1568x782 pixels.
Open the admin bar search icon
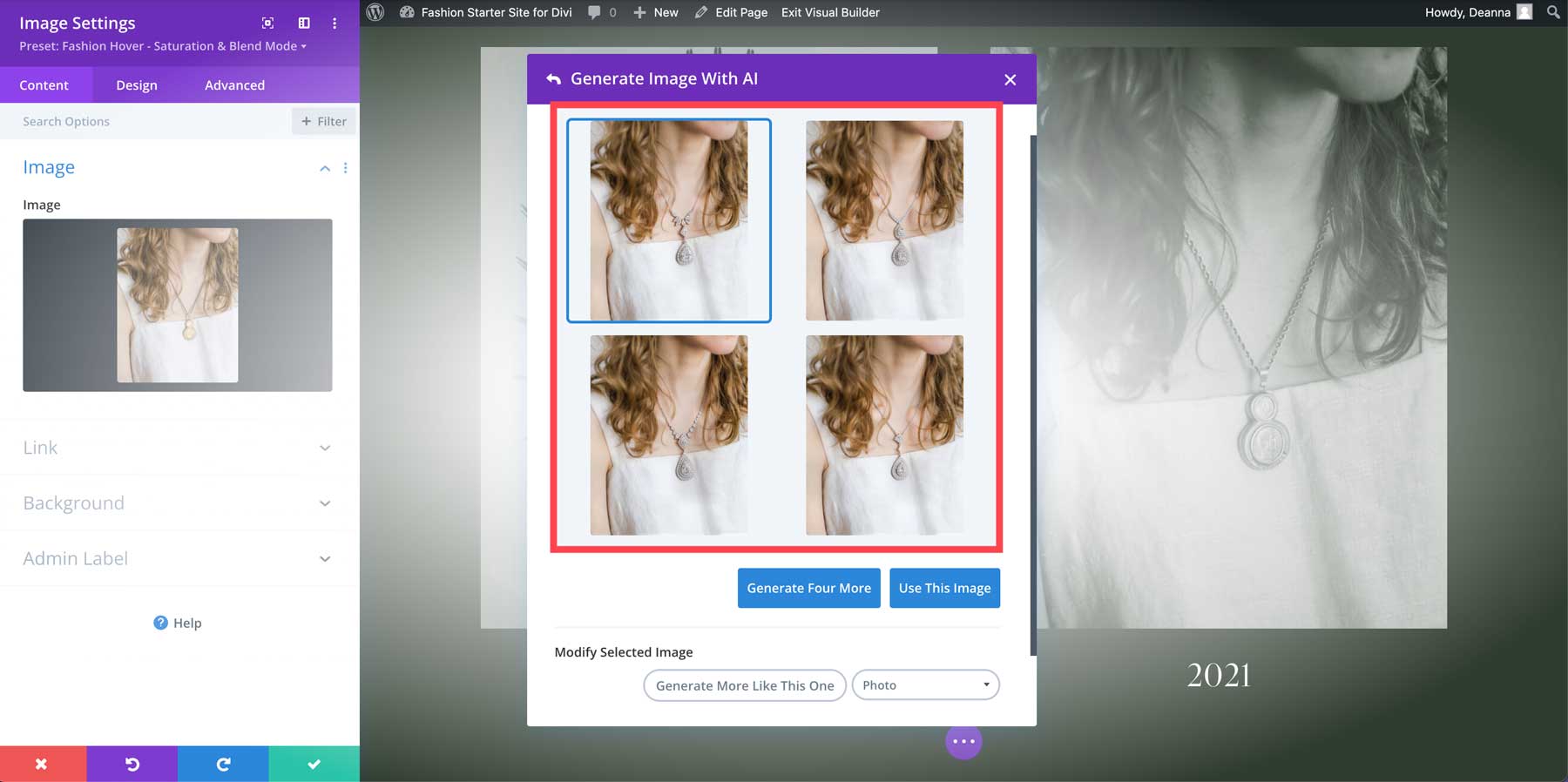coord(1553,12)
